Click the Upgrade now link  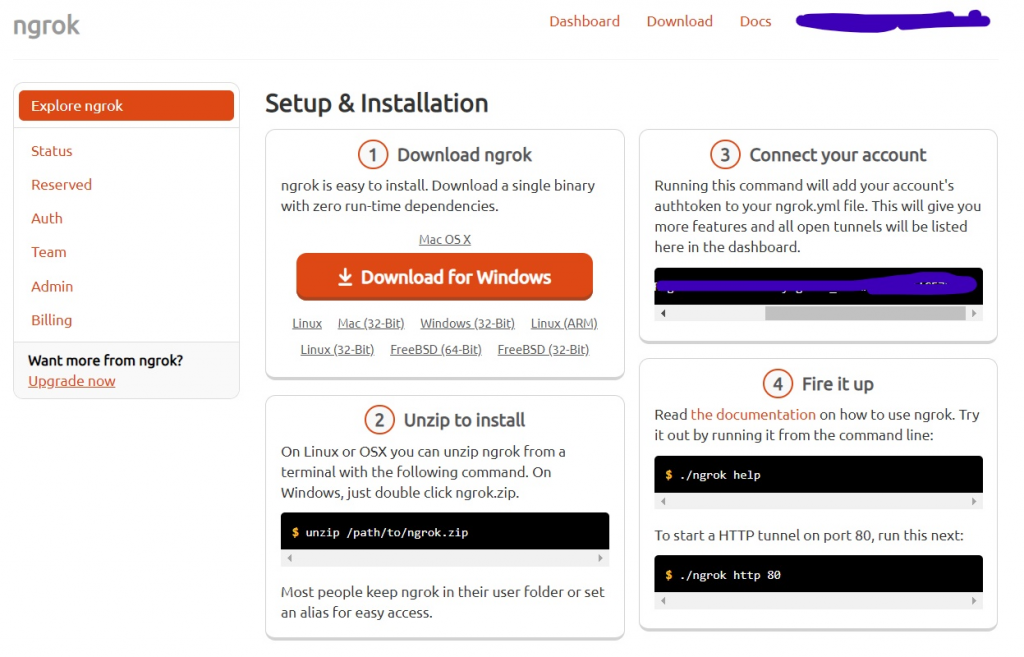[72, 381]
